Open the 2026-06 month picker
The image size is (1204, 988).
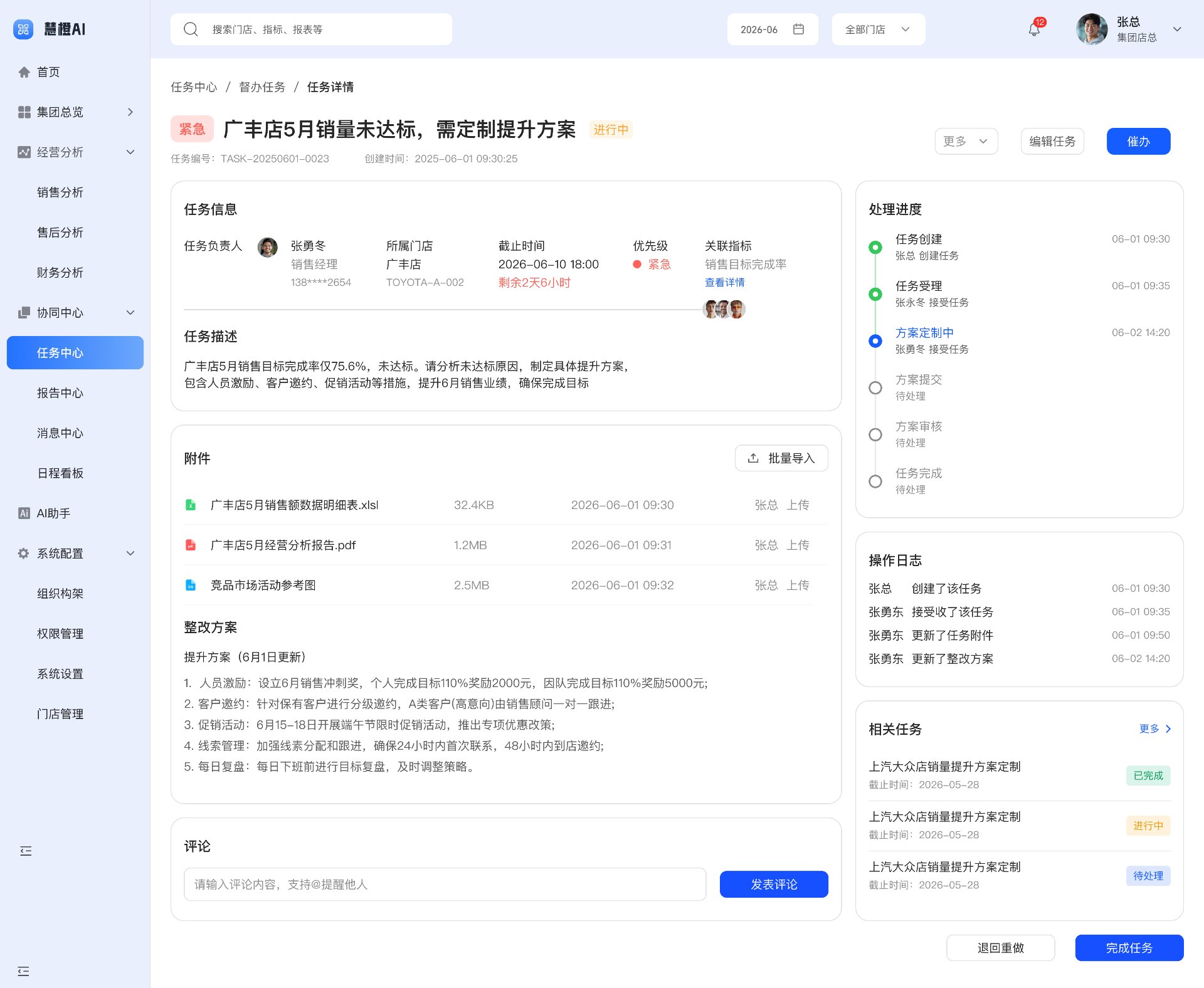[x=773, y=29]
